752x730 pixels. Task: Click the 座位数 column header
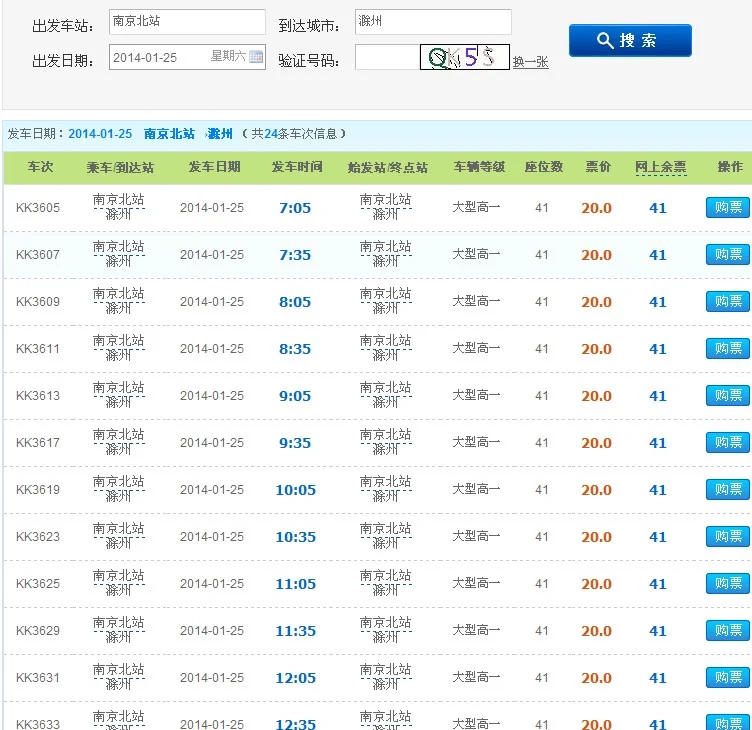(x=543, y=167)
